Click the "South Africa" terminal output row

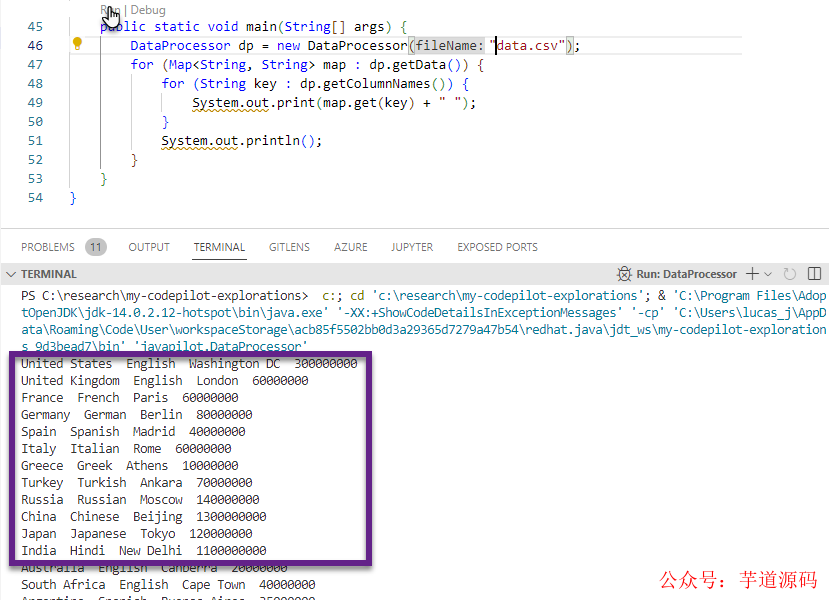[168, 585]
